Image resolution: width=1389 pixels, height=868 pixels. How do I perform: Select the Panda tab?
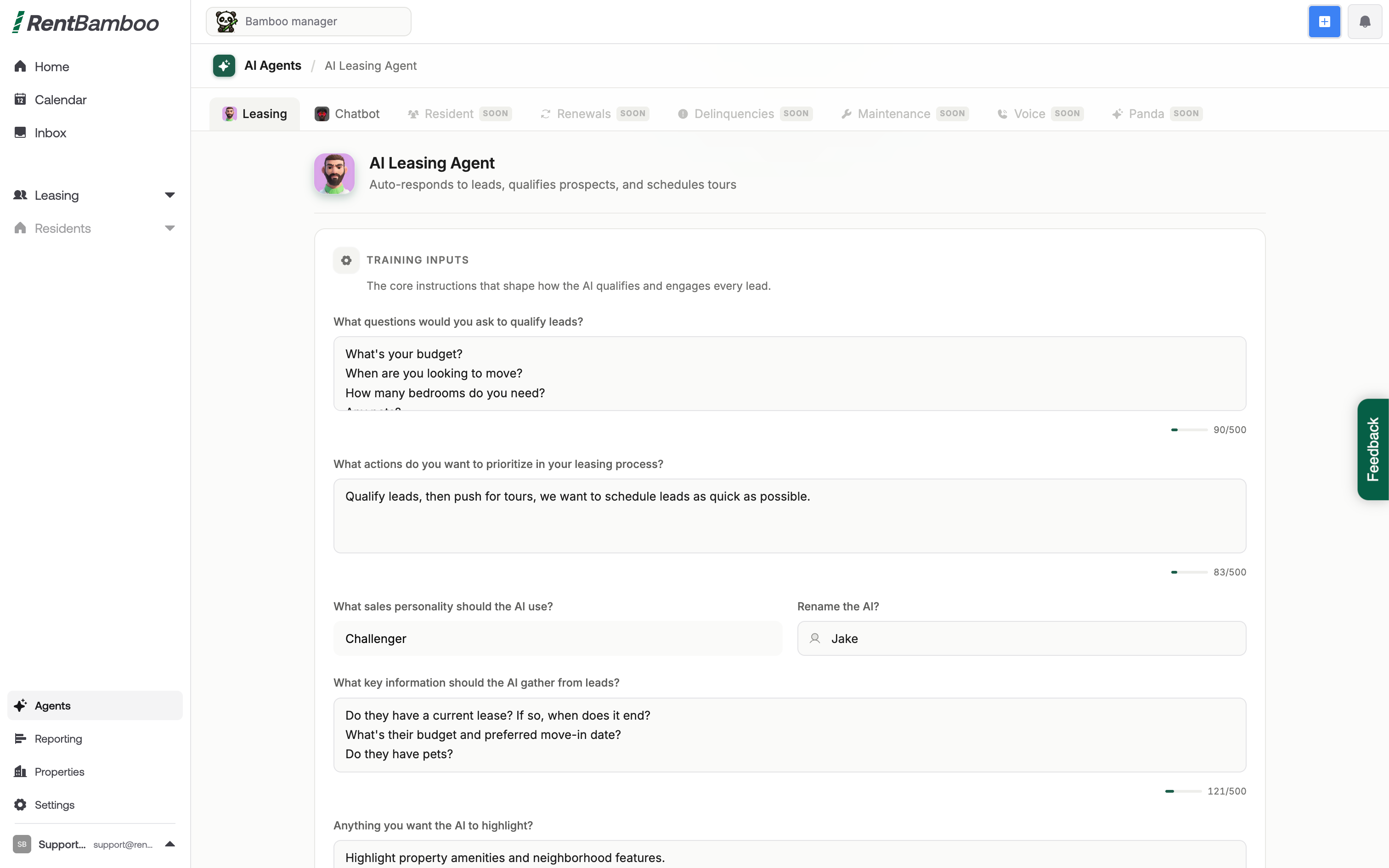pos(1157,114)
